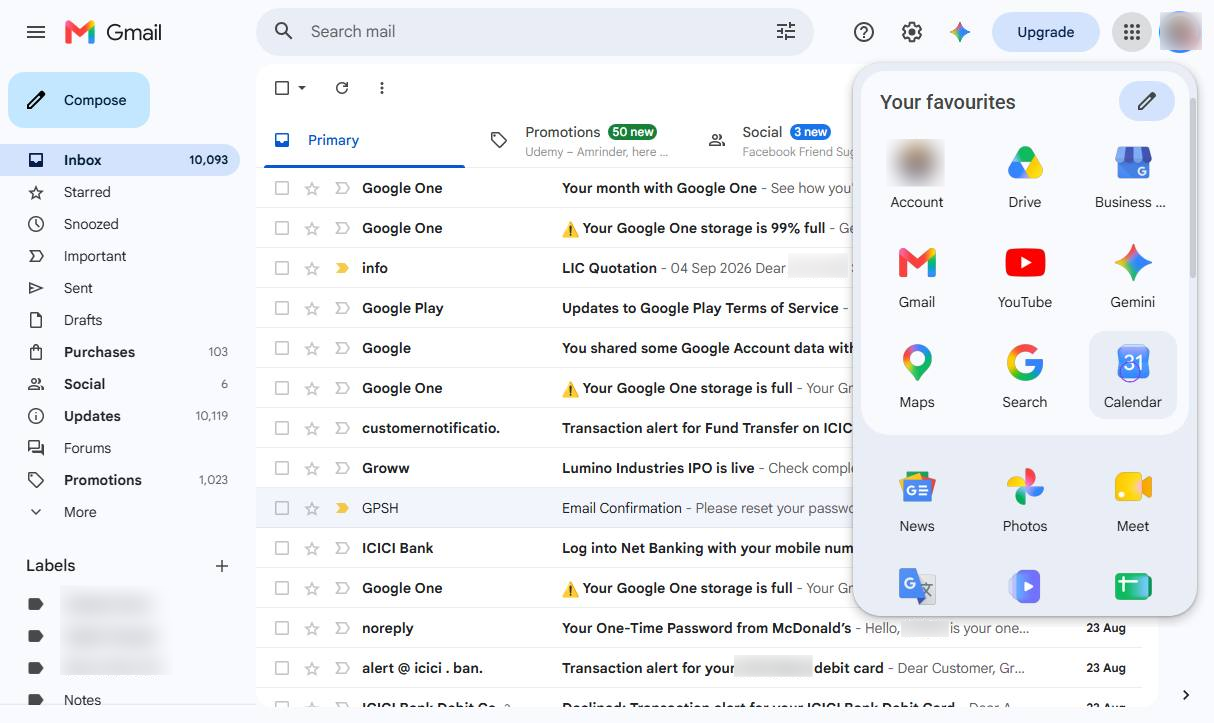Open Google Maps app
1214x723 pixels.
click(x=916, y=375)
